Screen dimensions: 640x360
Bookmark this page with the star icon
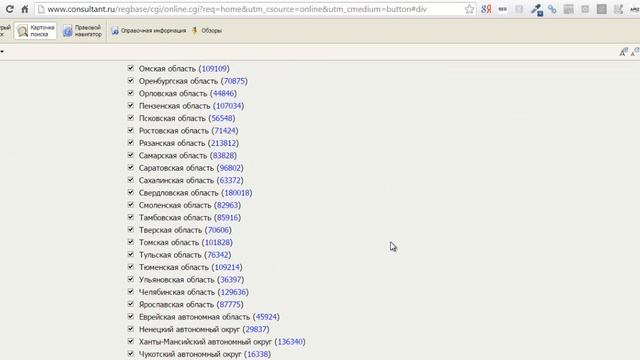click(469, 9)
